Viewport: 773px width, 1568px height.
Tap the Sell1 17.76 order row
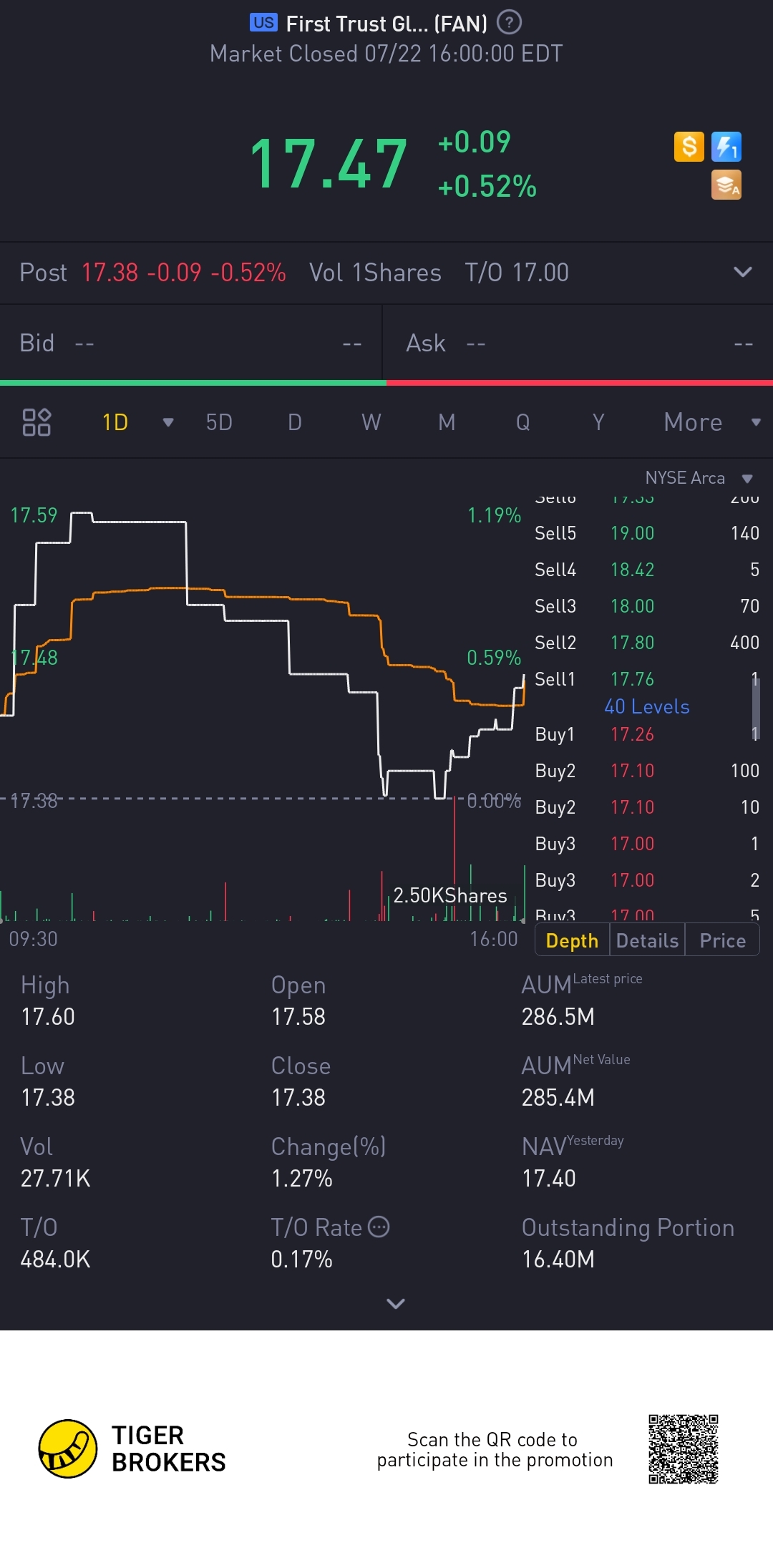647,679
